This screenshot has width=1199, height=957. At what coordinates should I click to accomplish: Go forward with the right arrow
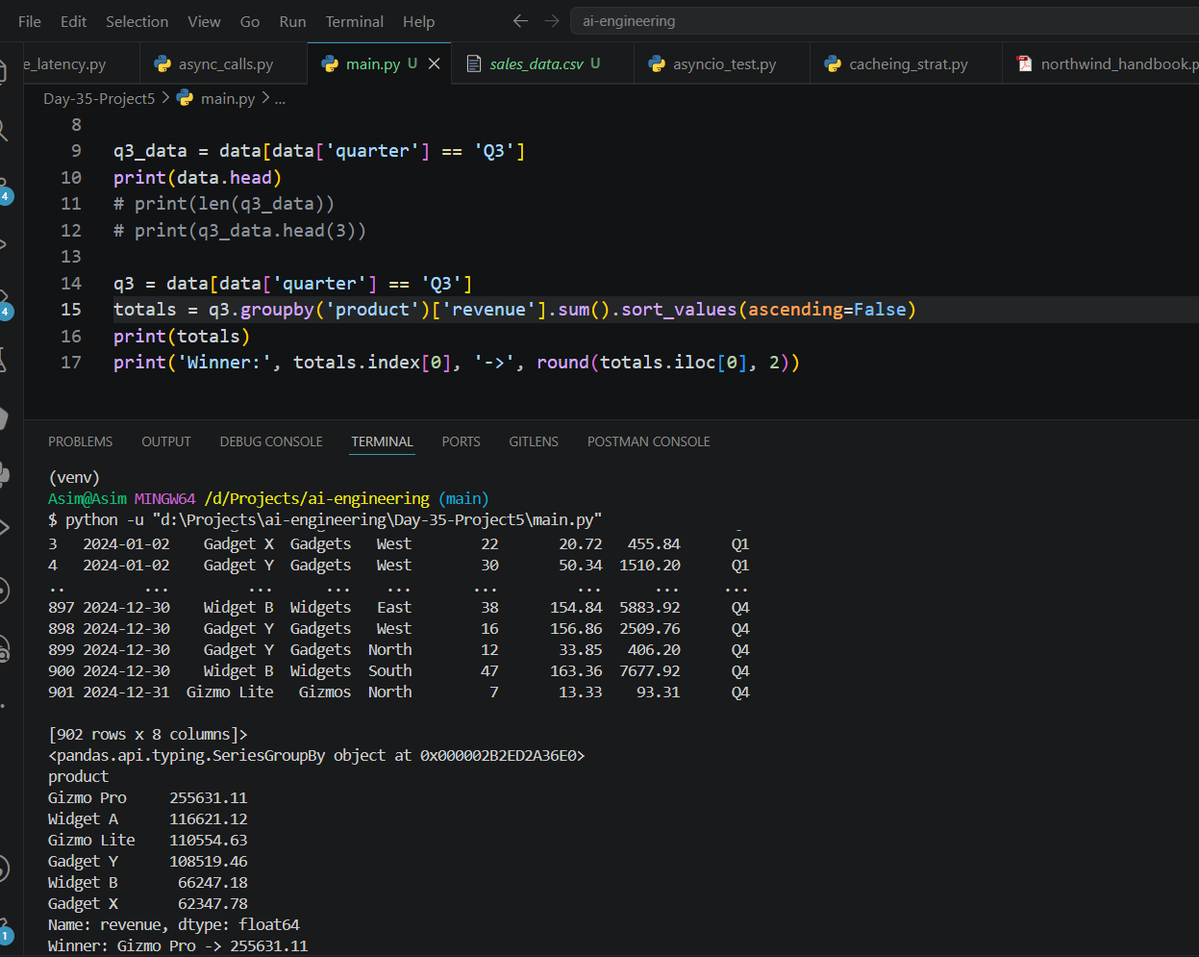point(552,21)
